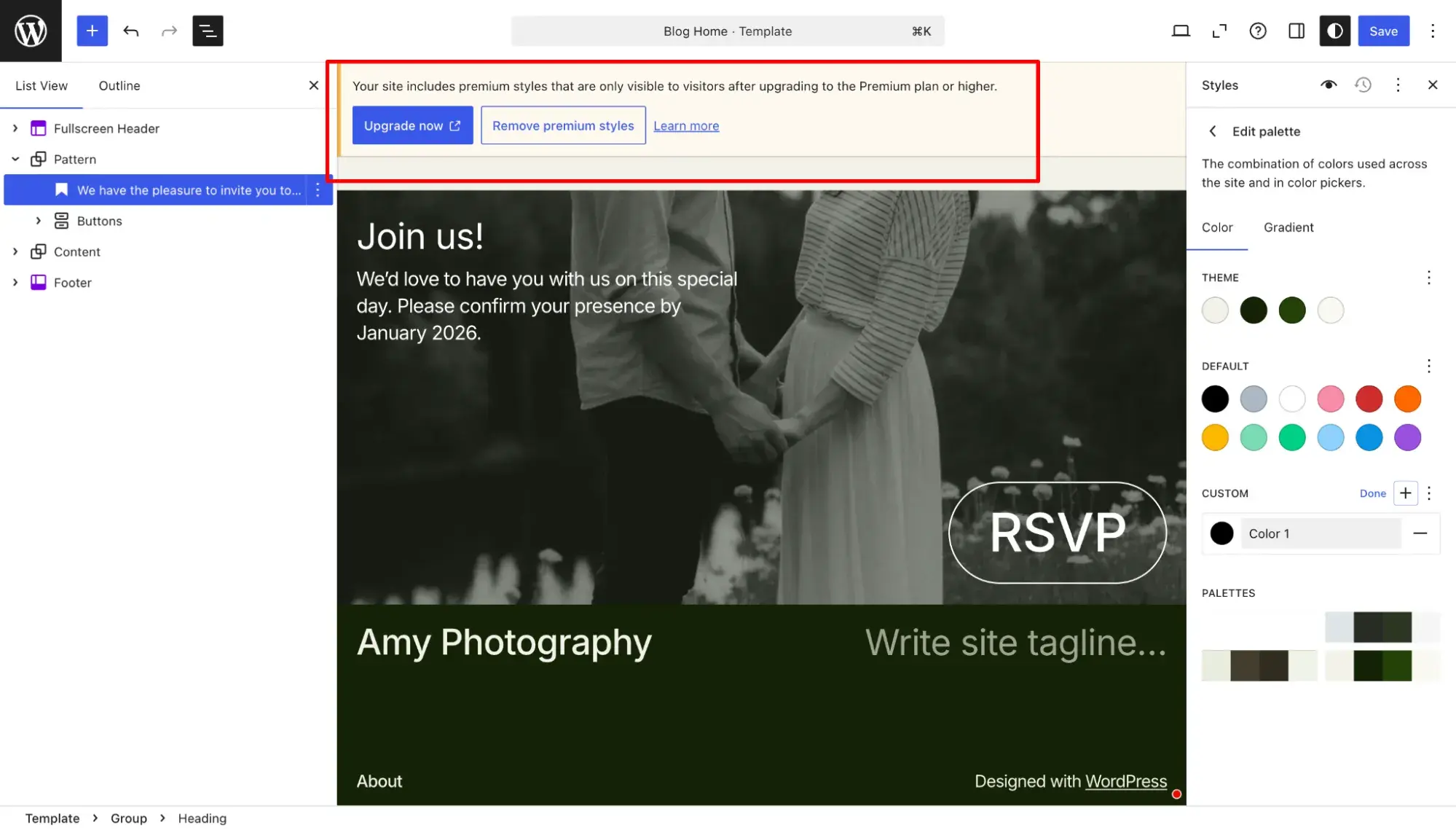Screen dimensions: 1456x830
Task: Open the styles revisions history
Action: (x=1363, y=85)
